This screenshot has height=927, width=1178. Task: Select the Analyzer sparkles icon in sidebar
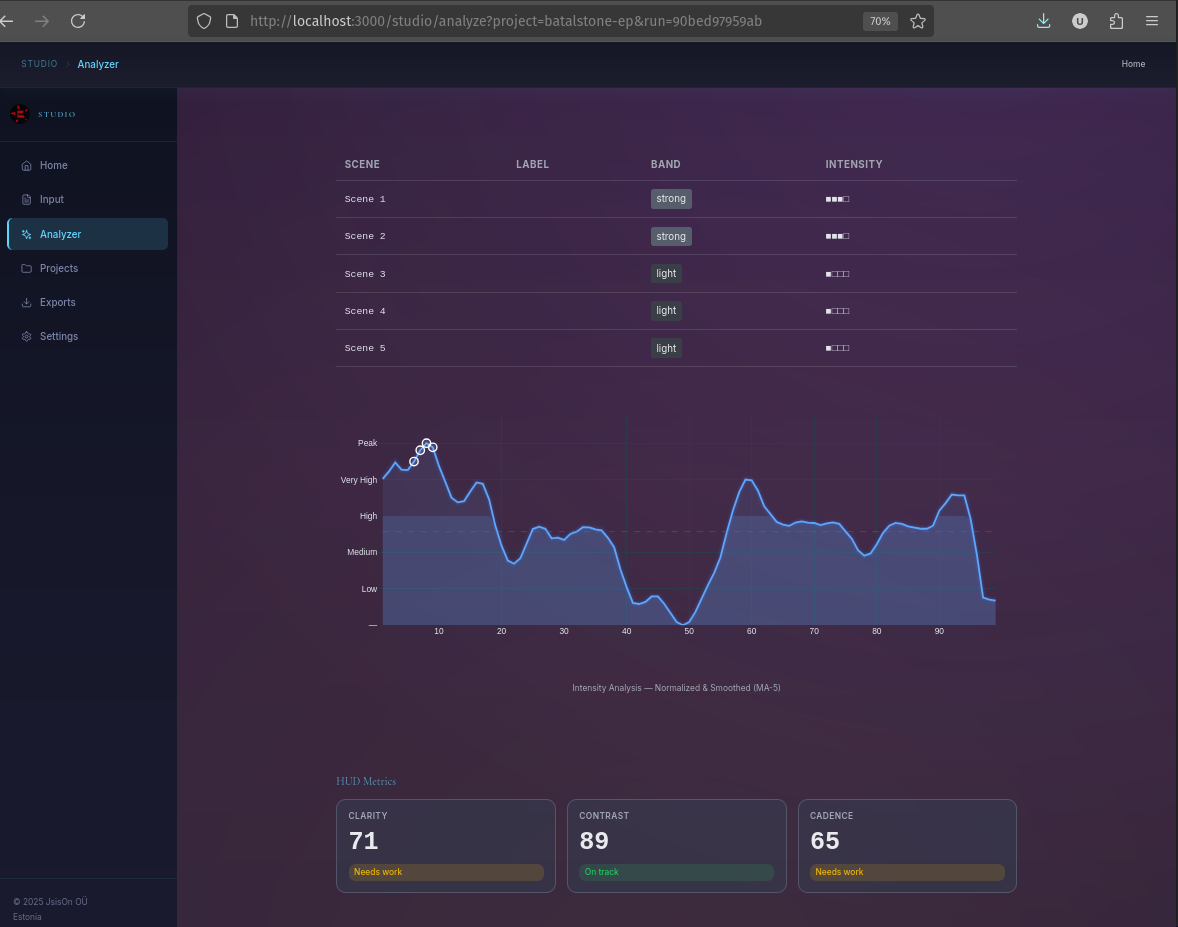[x=27, y=233]
